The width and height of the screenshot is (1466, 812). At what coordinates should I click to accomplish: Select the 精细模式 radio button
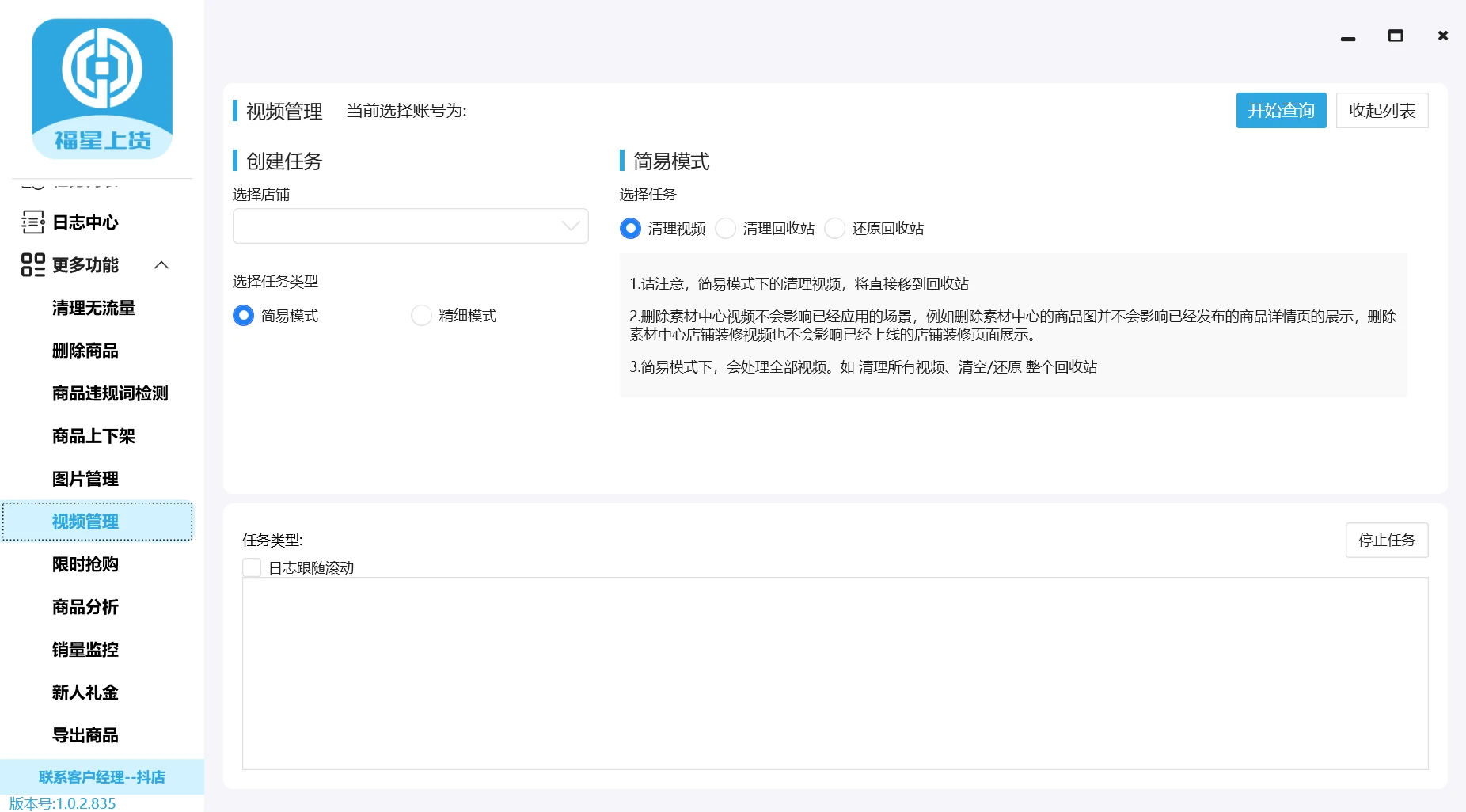point(421,316)
